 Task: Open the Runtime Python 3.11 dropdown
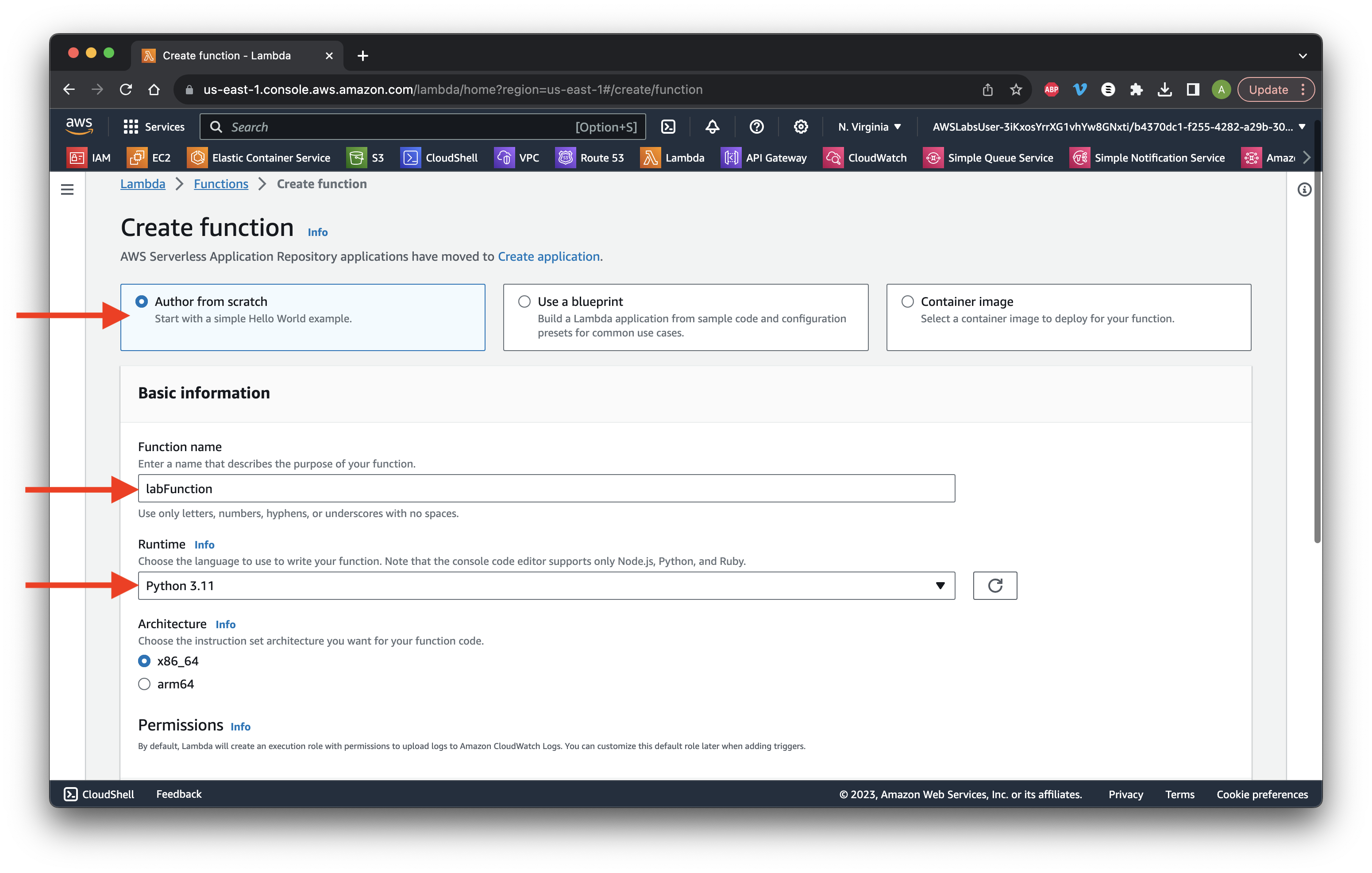[546, 585]
